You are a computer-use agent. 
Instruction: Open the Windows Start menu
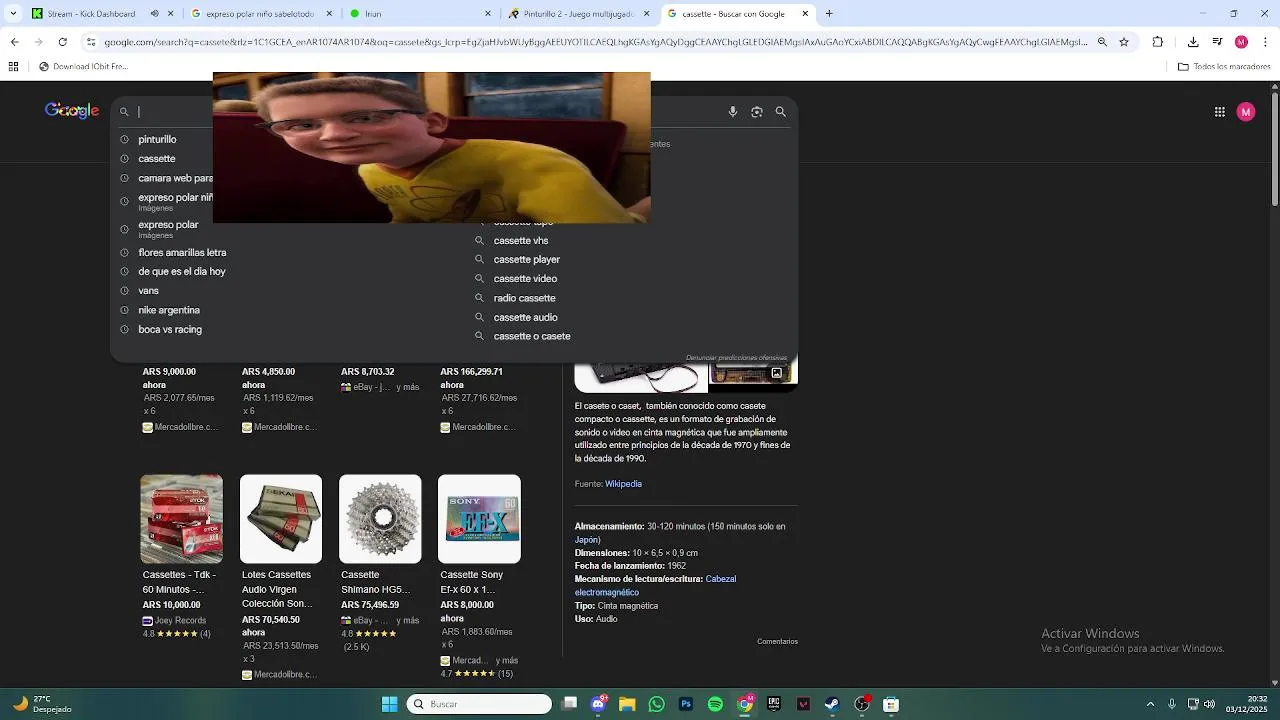pos(389,704)
